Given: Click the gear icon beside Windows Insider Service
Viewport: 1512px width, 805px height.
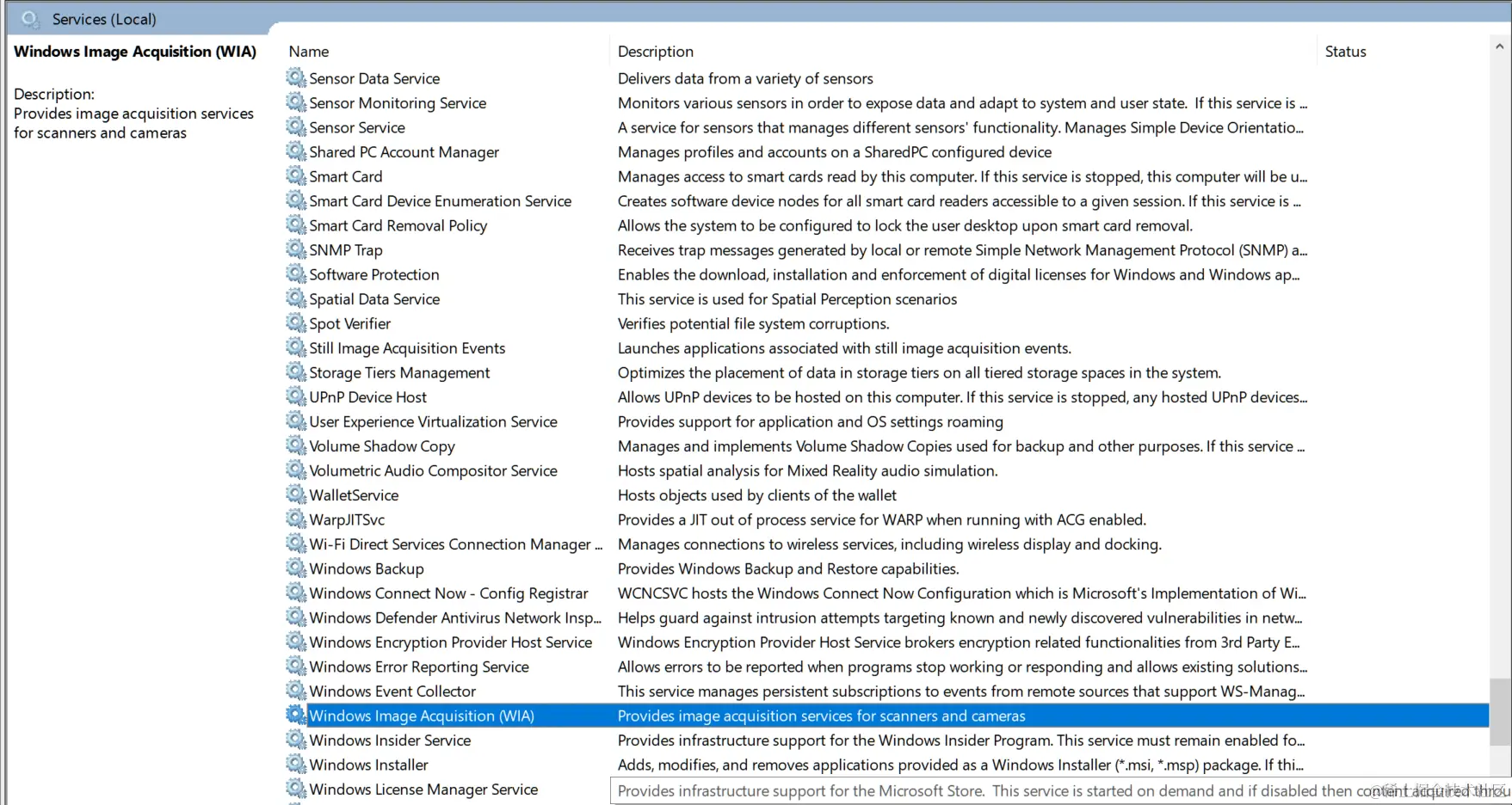Looking at the screenshot, I should pyautogui.click(x=296, y=740).
